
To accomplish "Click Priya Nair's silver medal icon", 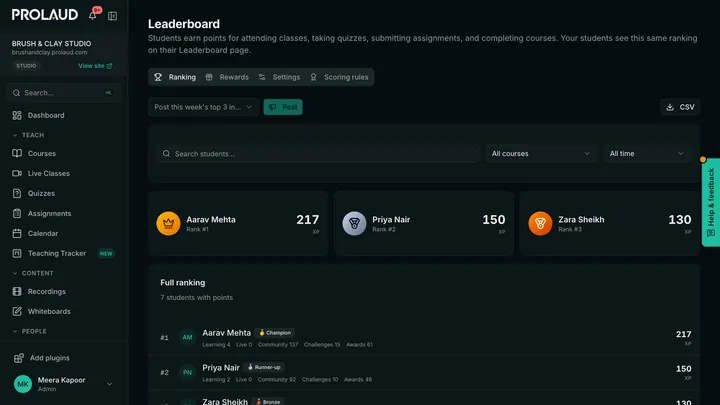I will point(354,223).
